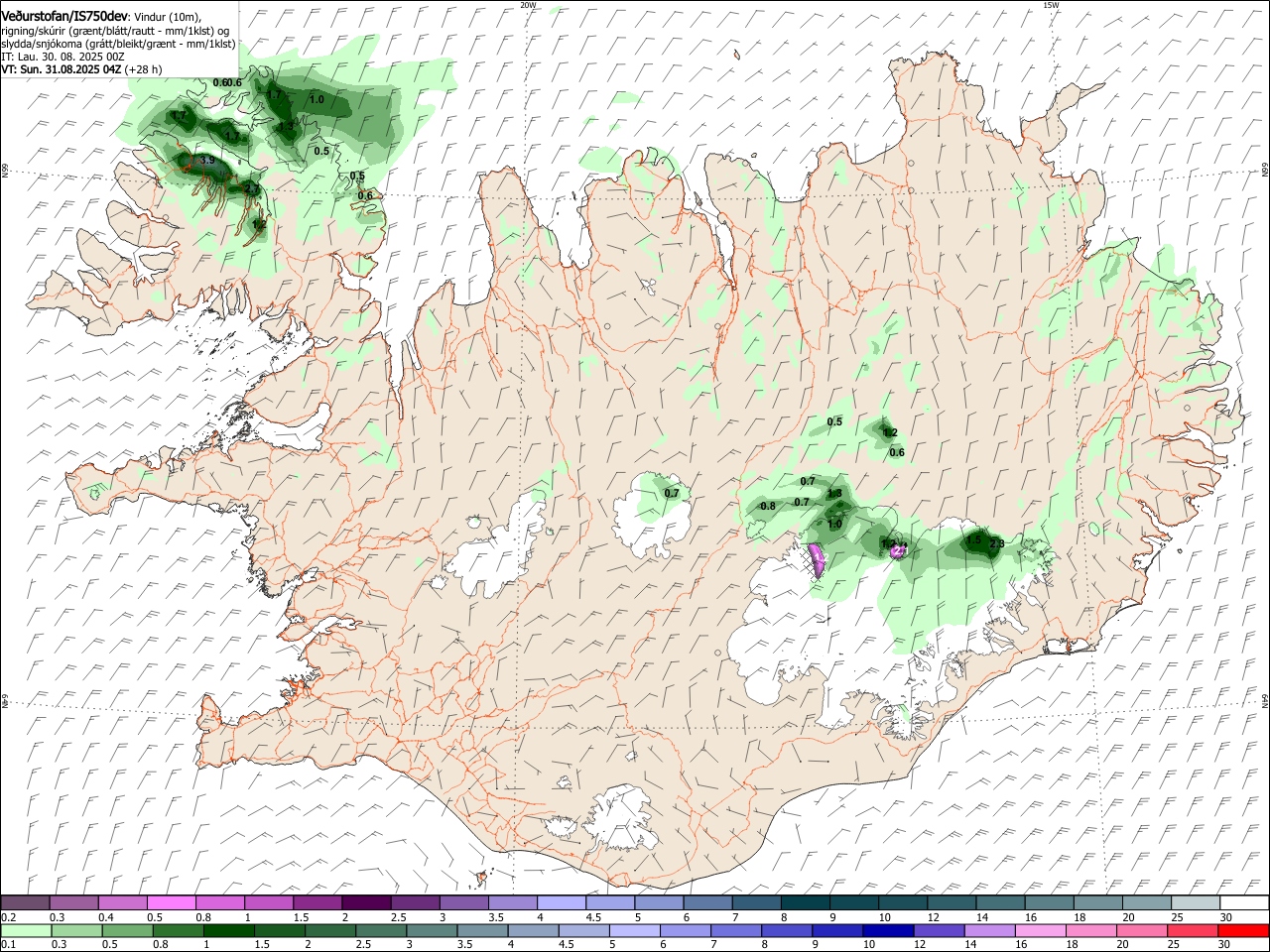Click the '30' label in the rain legend row

click(x=1223, y=945)
